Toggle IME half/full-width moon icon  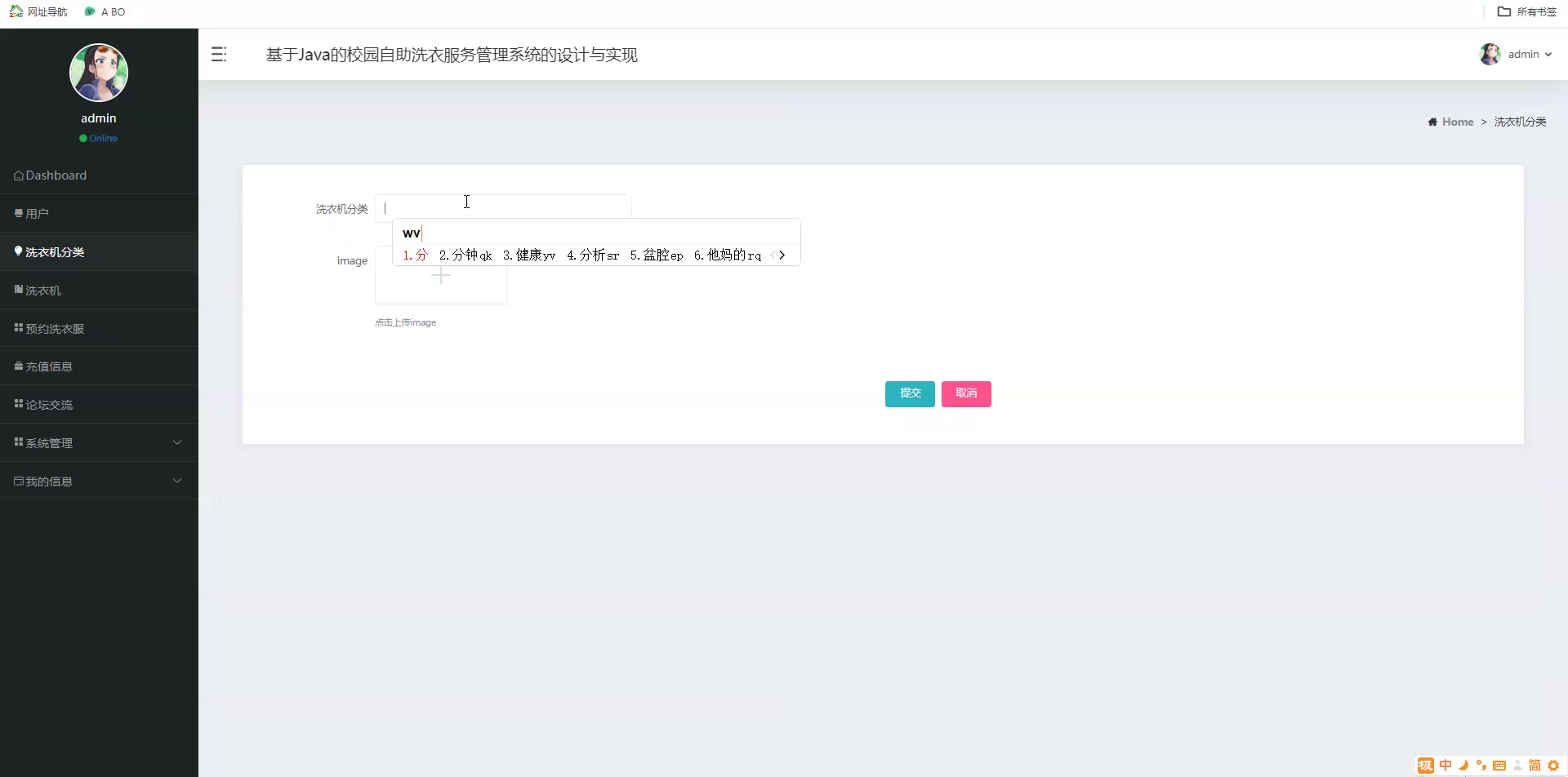click(1463, 766)
